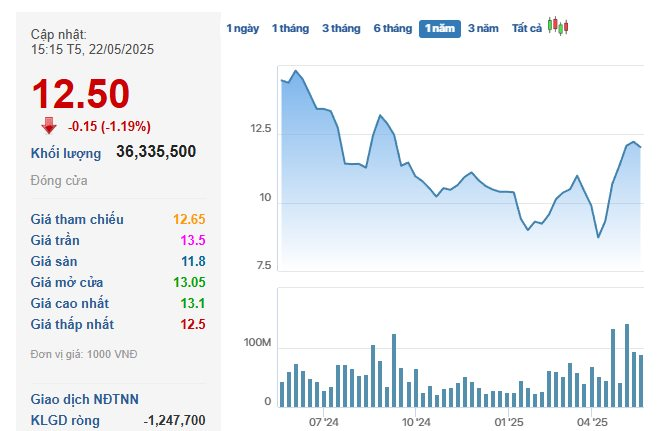Click the Giá trần value 13.5
This screenshot has height=431, width=660.
point(192,240)
